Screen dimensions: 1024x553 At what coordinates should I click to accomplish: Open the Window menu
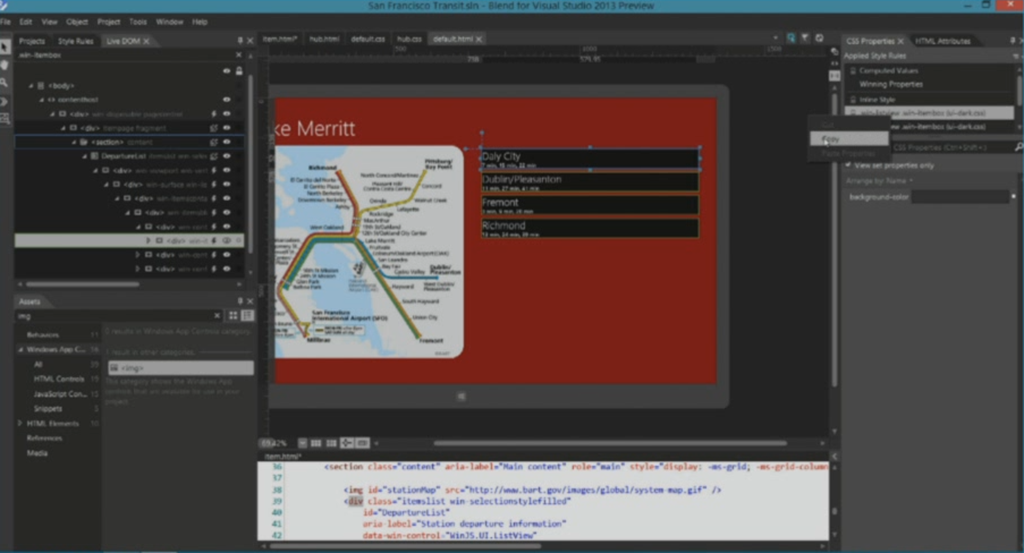169,22
